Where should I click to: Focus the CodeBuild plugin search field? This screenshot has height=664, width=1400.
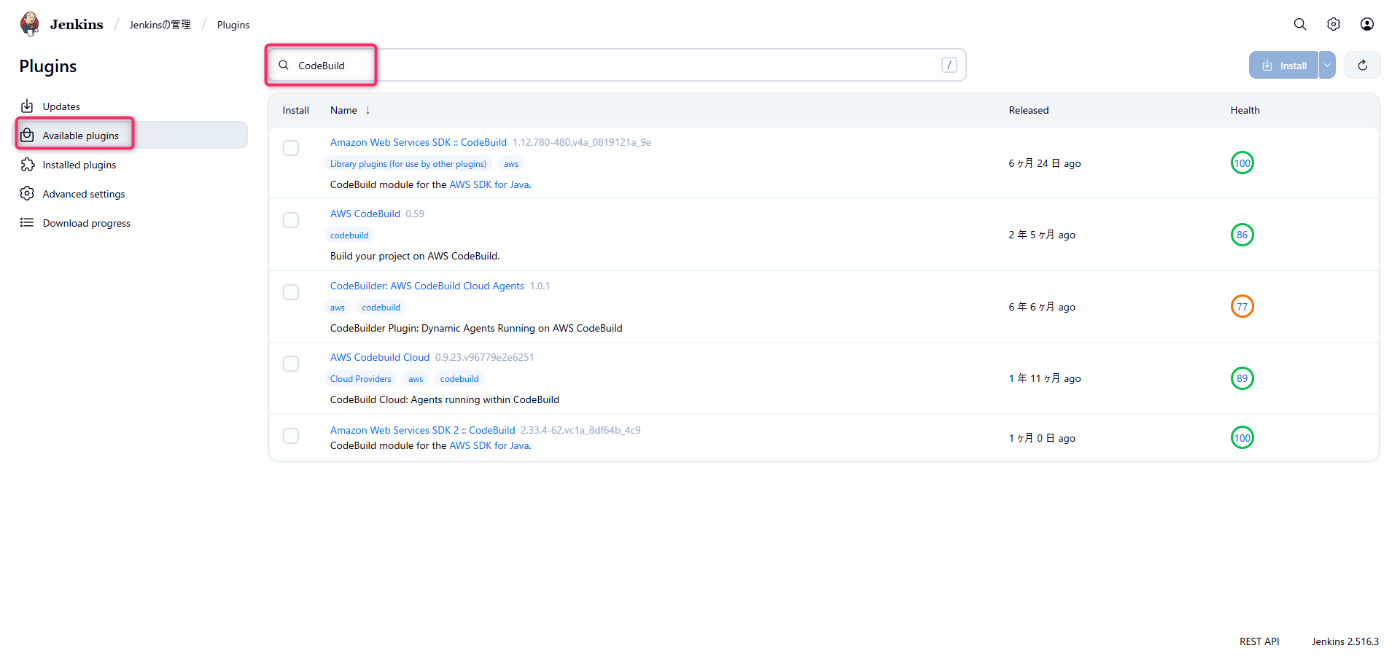[616, 65]
